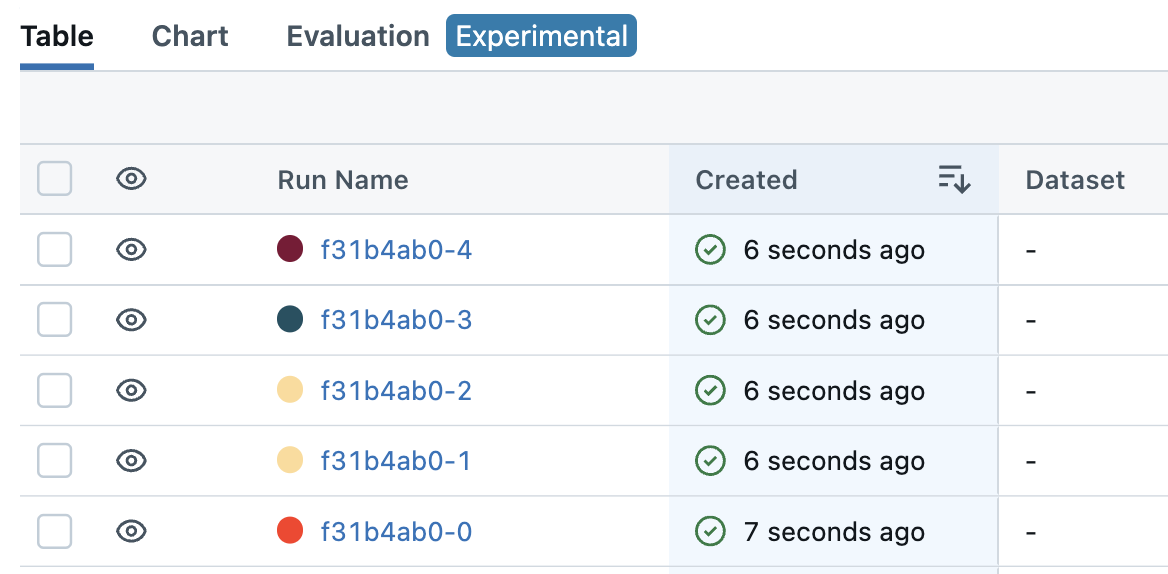Screen dimensions: 1168x574
Task: Check the box for run f31b4ab0-4
Action: (54, 249)
